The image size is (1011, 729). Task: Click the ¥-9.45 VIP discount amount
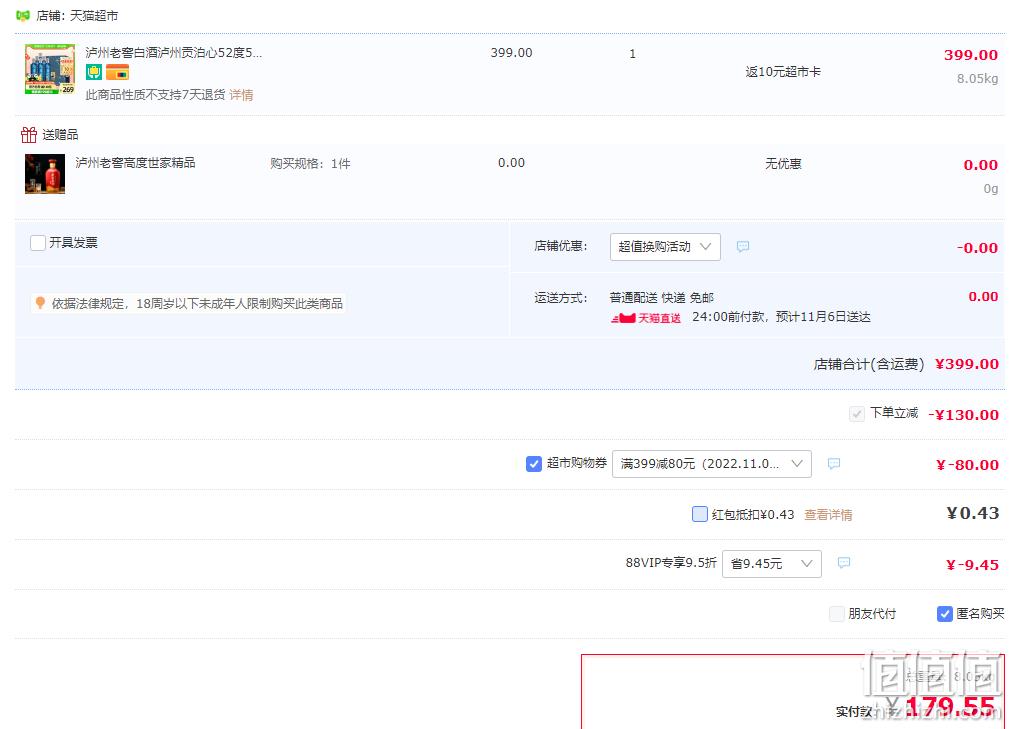[x=972, y=565]
